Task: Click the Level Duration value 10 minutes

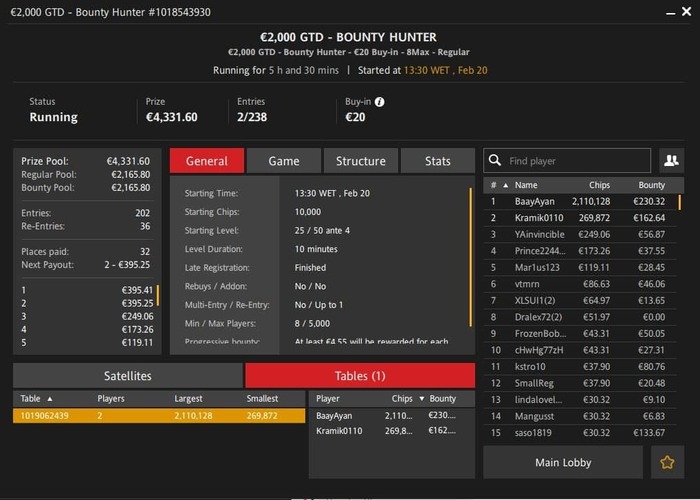Action: pos(316,249)
